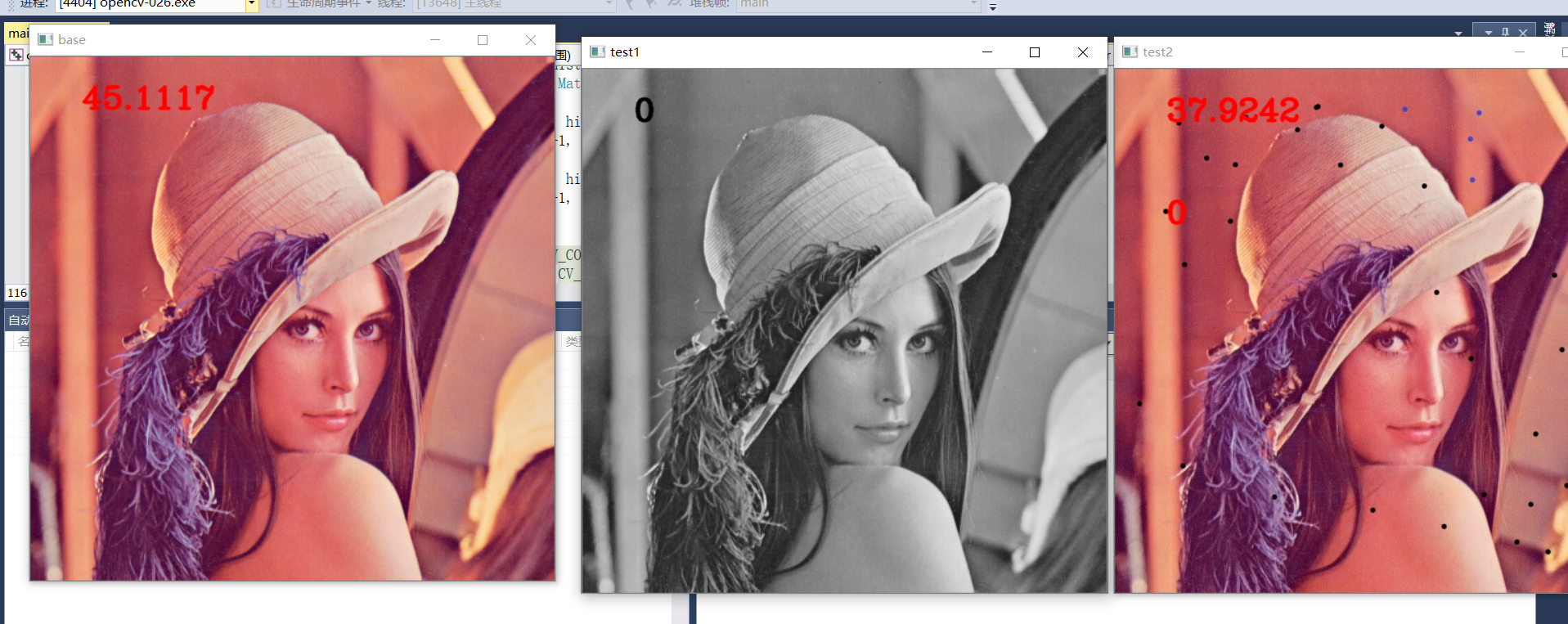Expand the thread dropdown showing 主线程
Image resolution: width=1568 pixels, height=624 pixels.
tap(609, 4)
